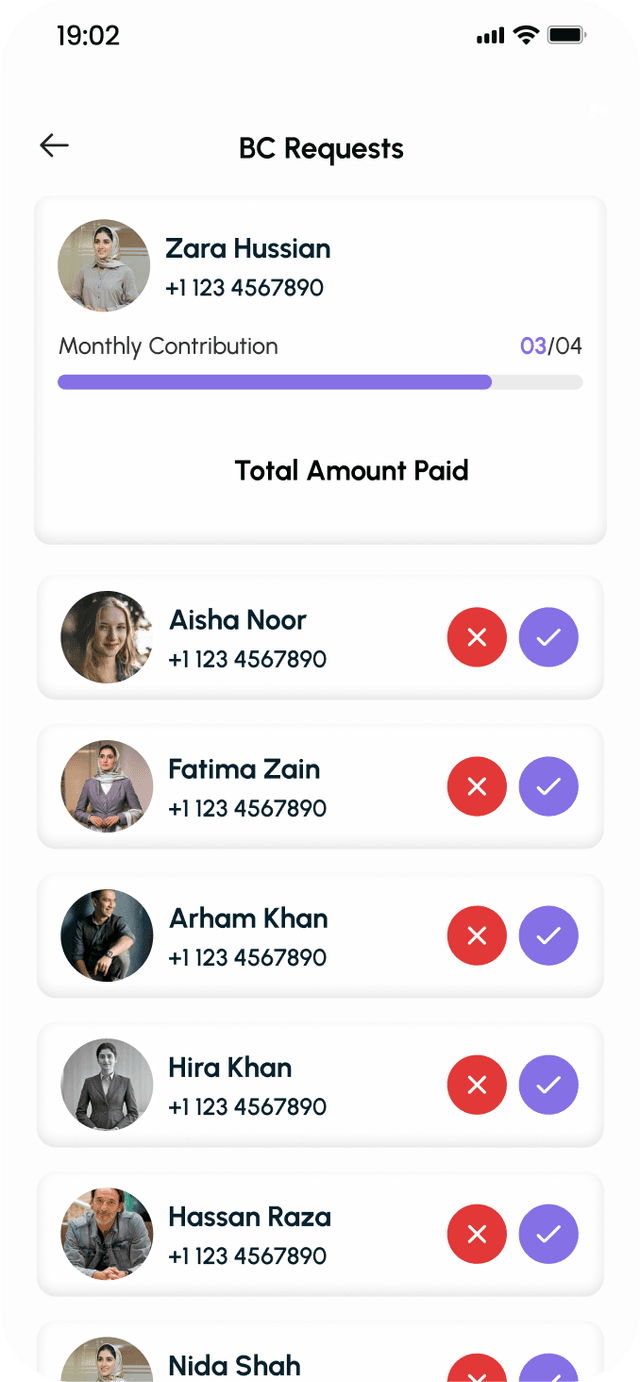Approve Arham Khan's request
Viewport: 640px width, 1382px height.
coord(548,936)
